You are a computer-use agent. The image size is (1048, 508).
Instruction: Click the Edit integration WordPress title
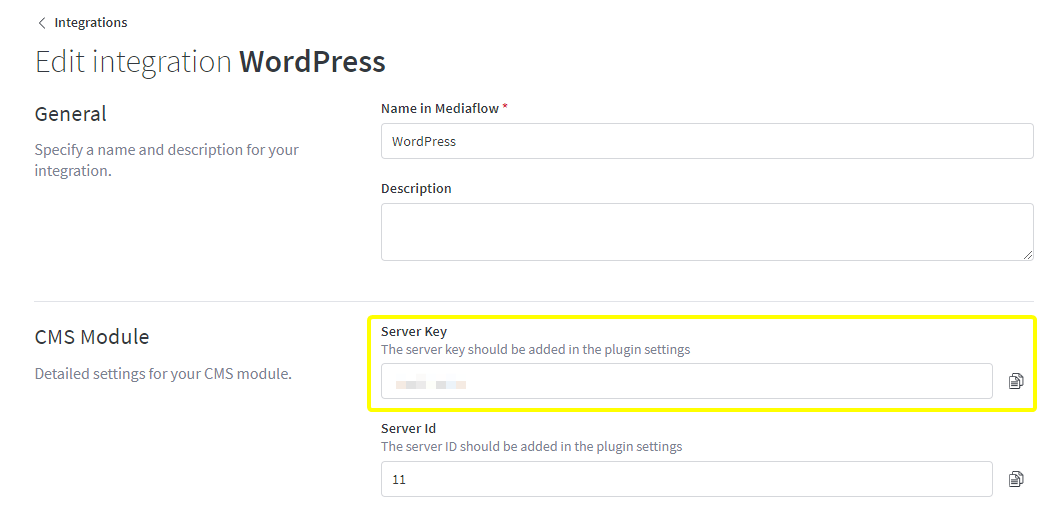210,62
